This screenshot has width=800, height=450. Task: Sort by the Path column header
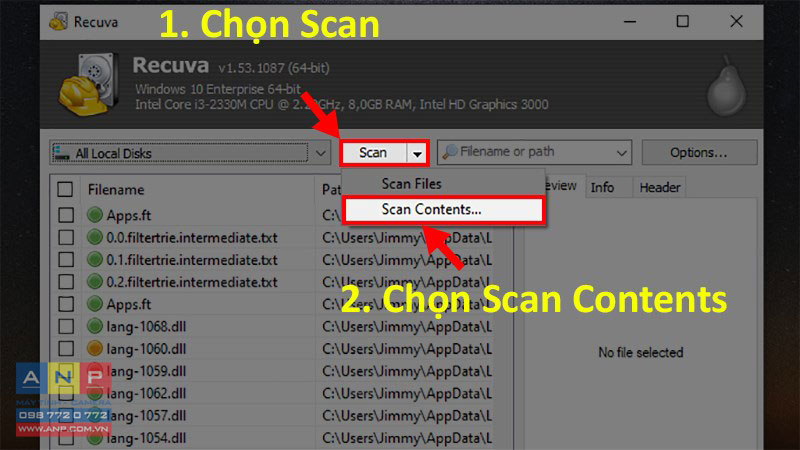[x=332, y=190]
